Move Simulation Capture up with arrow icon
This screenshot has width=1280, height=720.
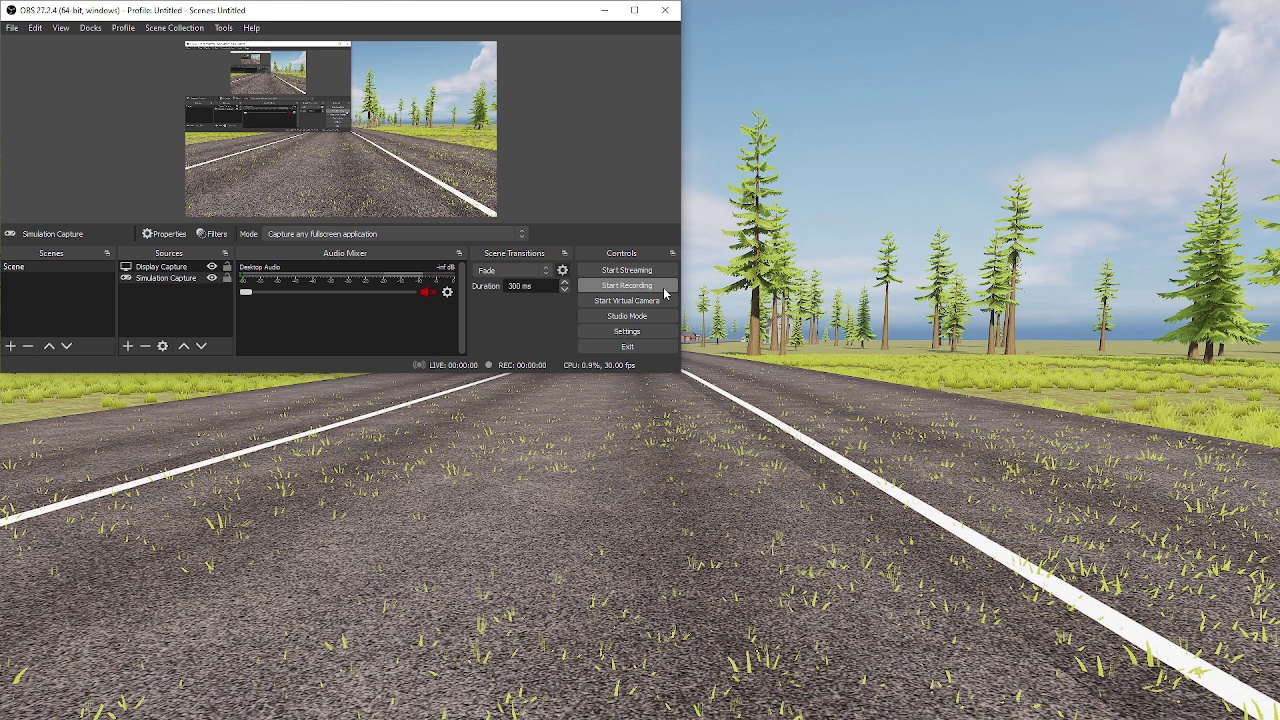[x=183, y=345]
